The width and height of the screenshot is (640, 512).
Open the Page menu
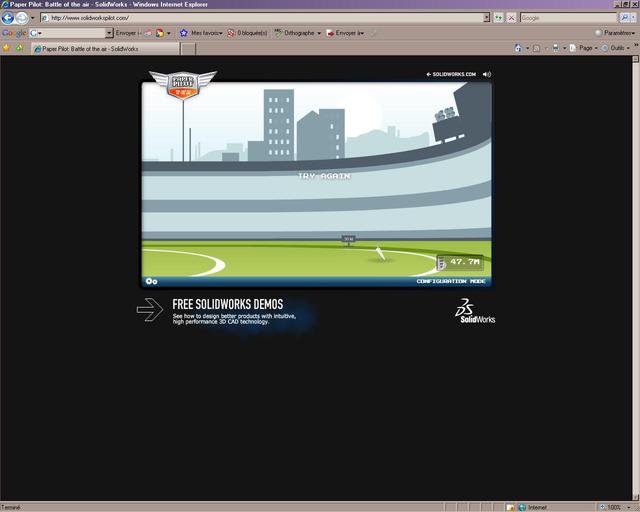[x=584, y=48]
